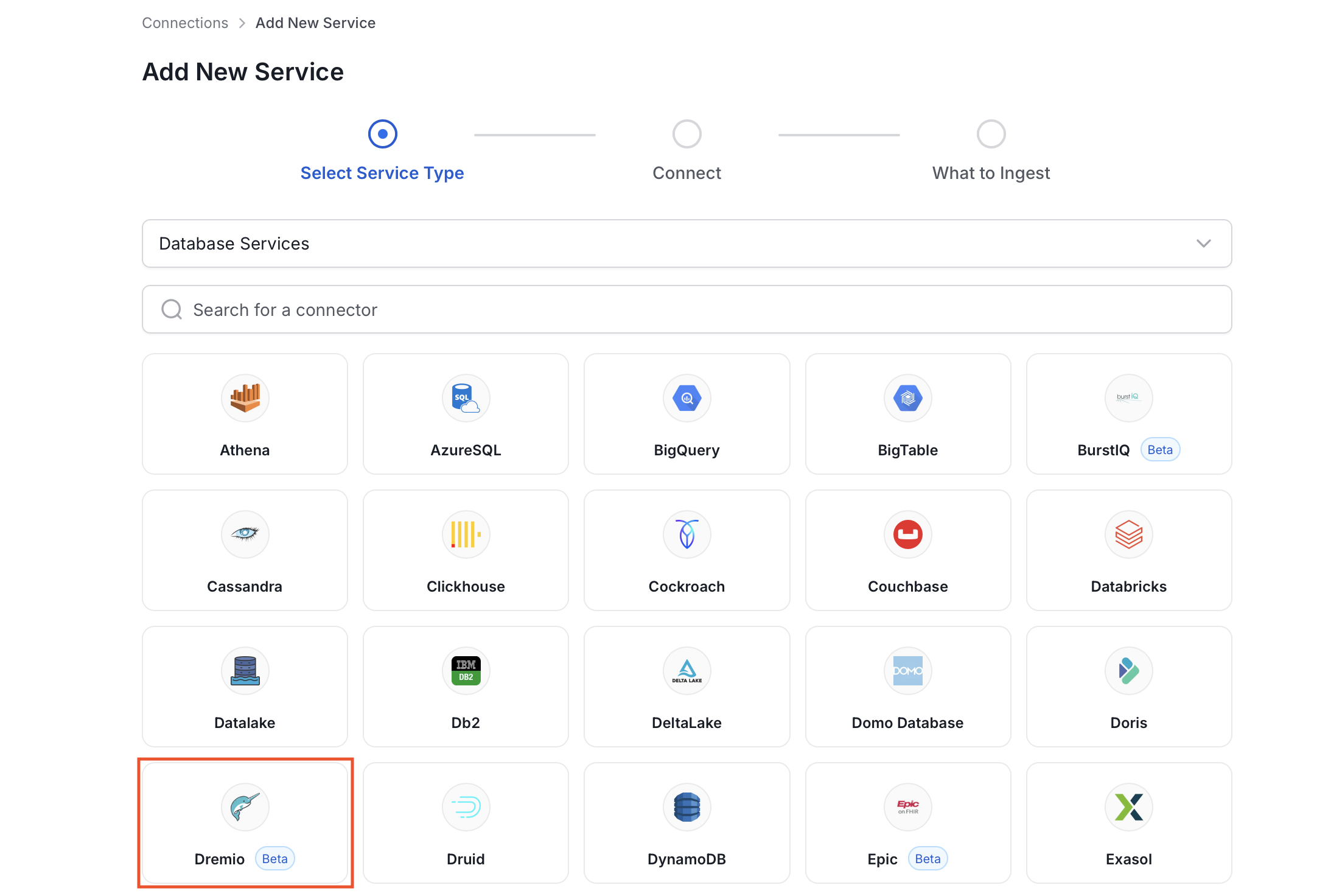Choose the DeltaLake triangle icon

click(x=686, y=671)
